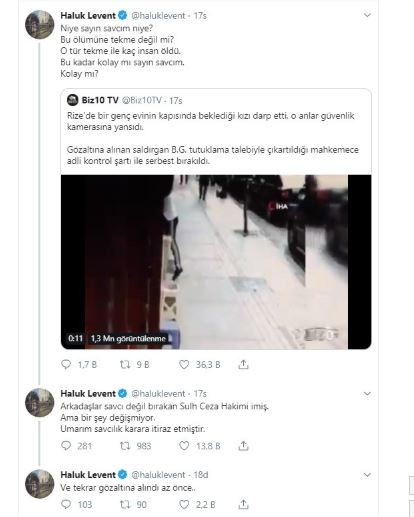Like the last tweet with 2,2 B likes

click(x=184, y=504)
